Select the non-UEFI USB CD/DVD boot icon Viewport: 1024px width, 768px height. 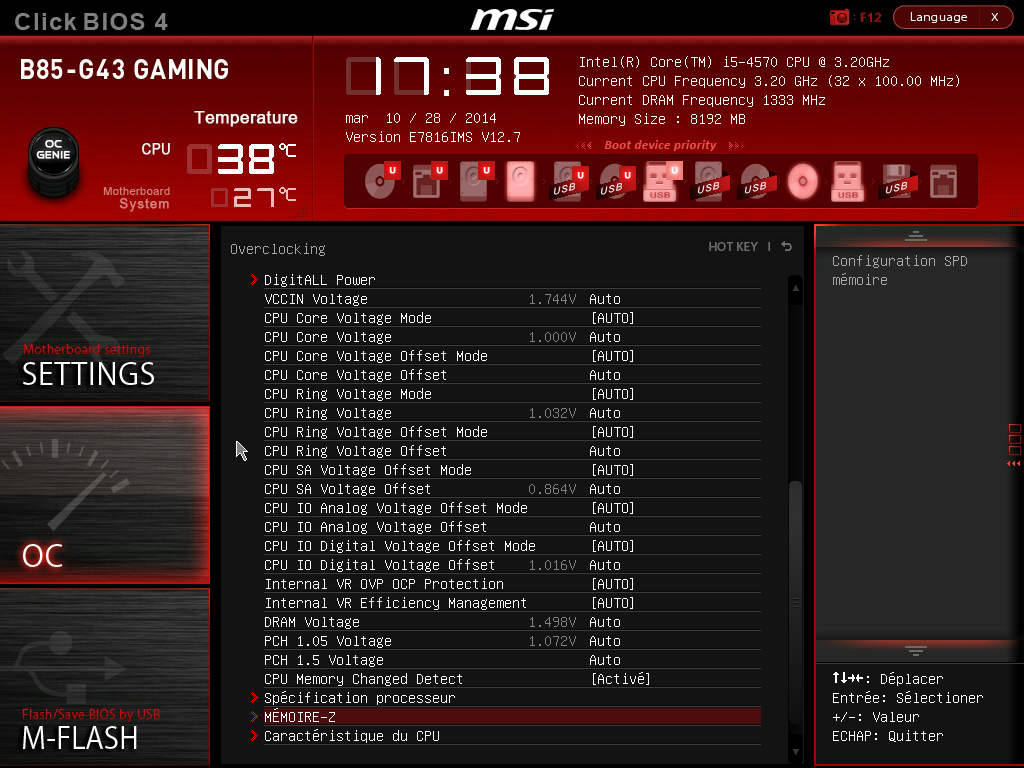pyautogui.click(x=756, y=182)
